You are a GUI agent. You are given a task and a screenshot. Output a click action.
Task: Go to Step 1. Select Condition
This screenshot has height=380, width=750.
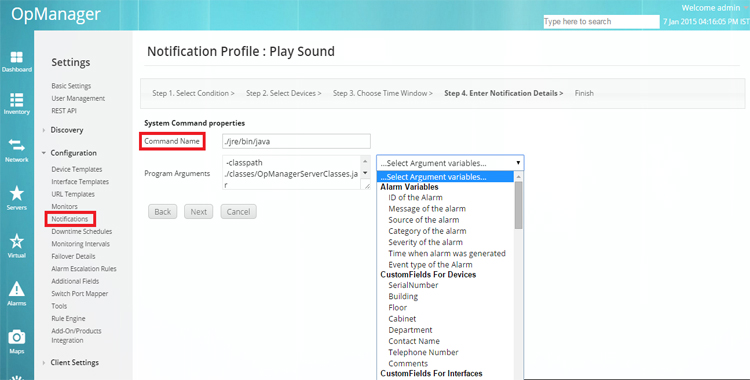(x=193, y=93)
